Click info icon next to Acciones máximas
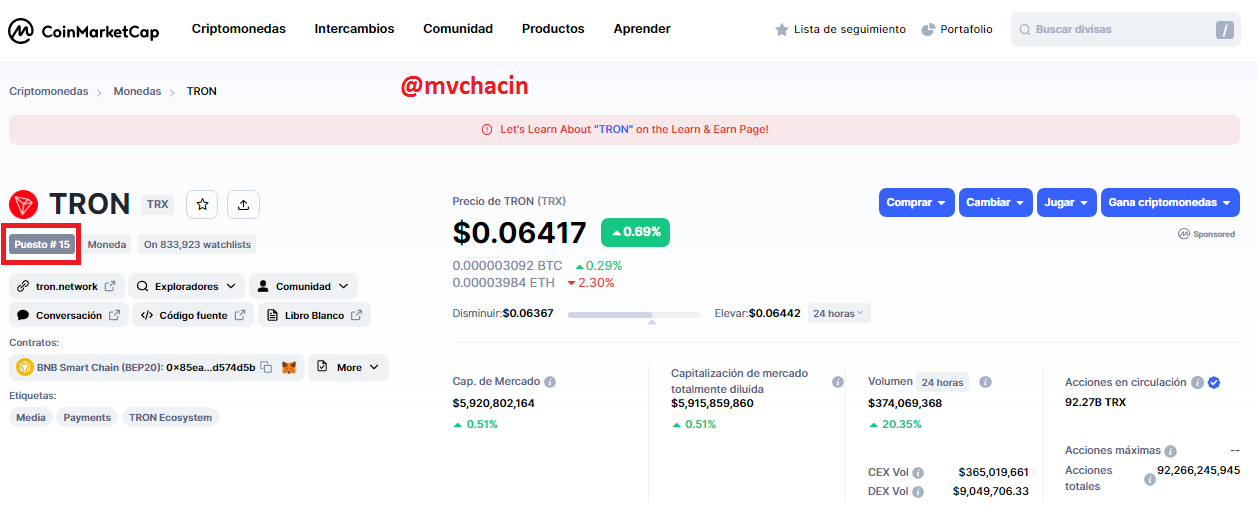Screen dimensions: 1257x508 coord(1171,451)
